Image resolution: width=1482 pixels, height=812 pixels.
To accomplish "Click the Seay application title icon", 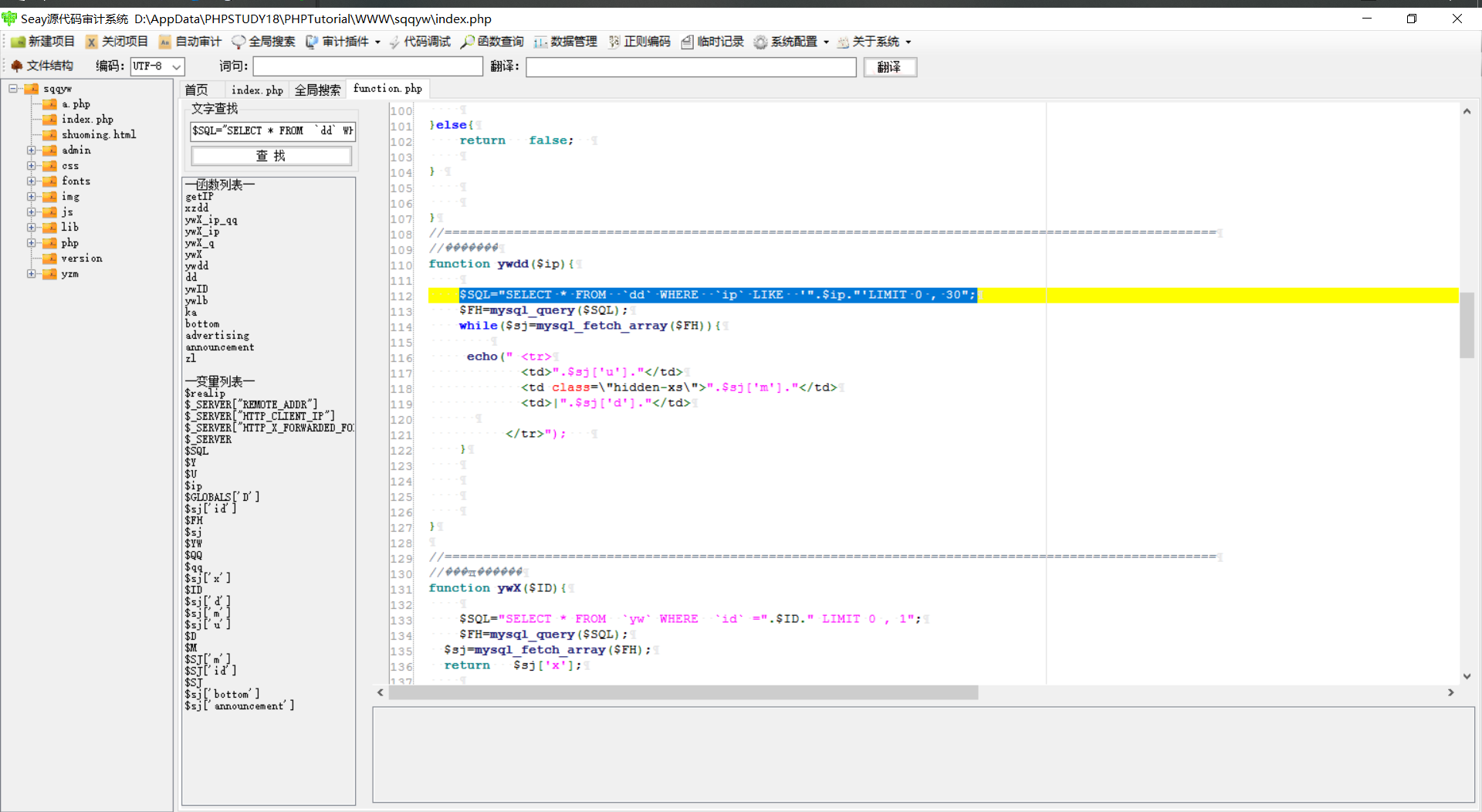I will (x=9, y=18).
